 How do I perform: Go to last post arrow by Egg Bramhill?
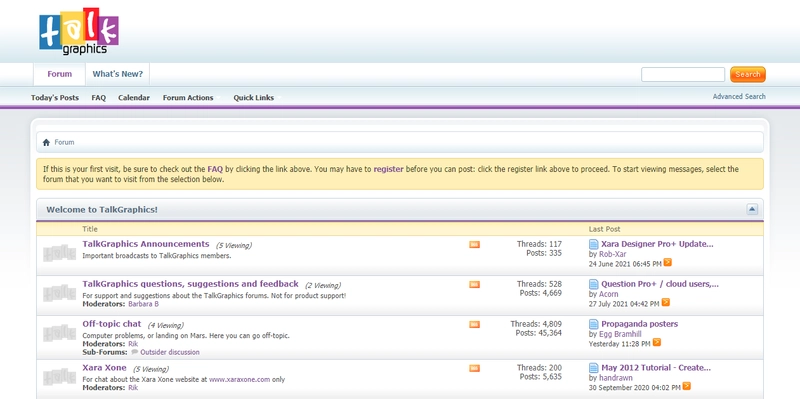[657, 342]
